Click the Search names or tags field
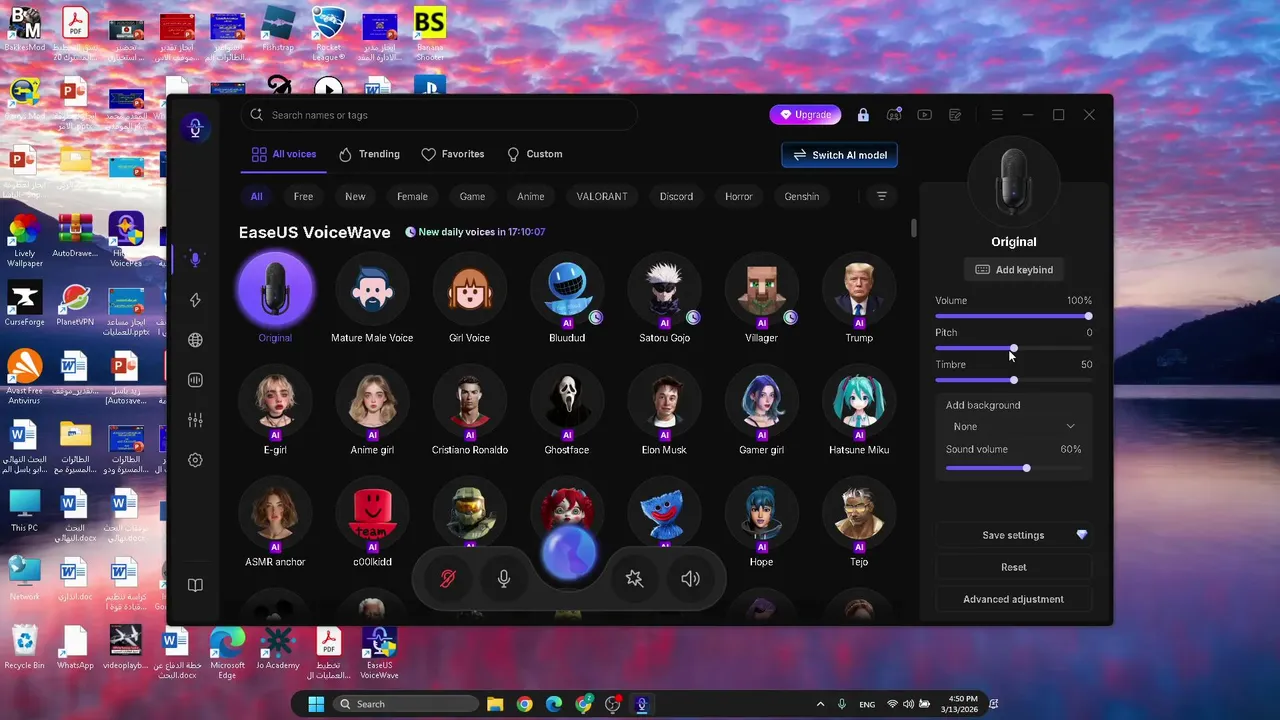This screenshot has height=720, width=1280. 439,115
